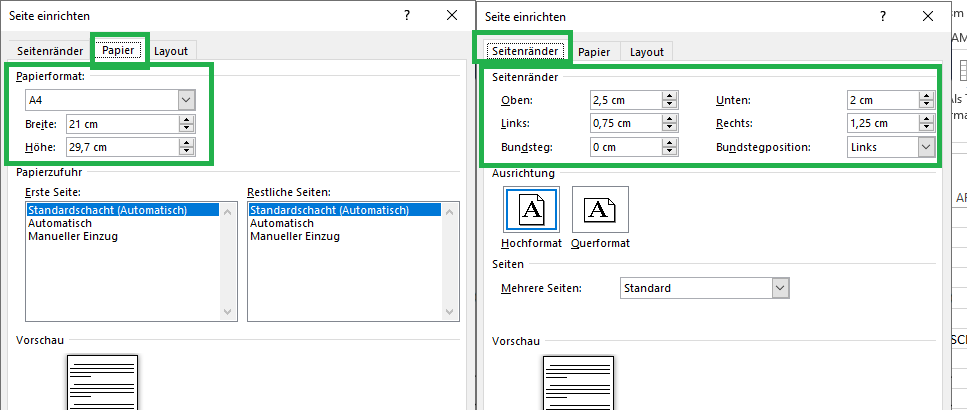Image resolution: width=967 pixels, height=410 pixels.
Task: Expand the A4 paper format dropdown
Action: click(186, 100)
